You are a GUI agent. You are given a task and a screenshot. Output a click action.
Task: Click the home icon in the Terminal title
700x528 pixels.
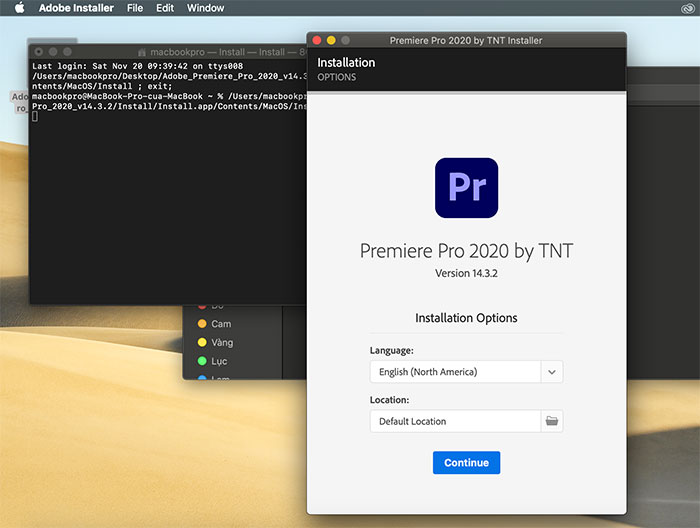point(142,52)
